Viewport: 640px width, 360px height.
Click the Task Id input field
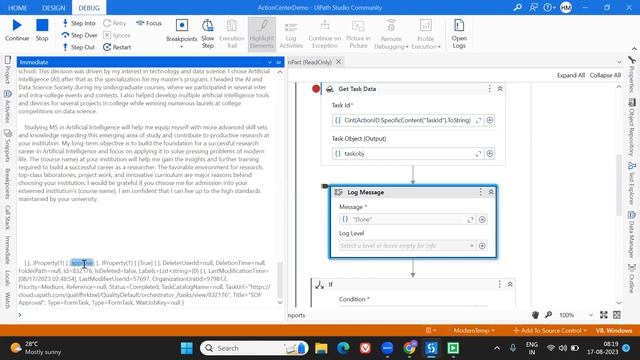click(x=407, y=120)
